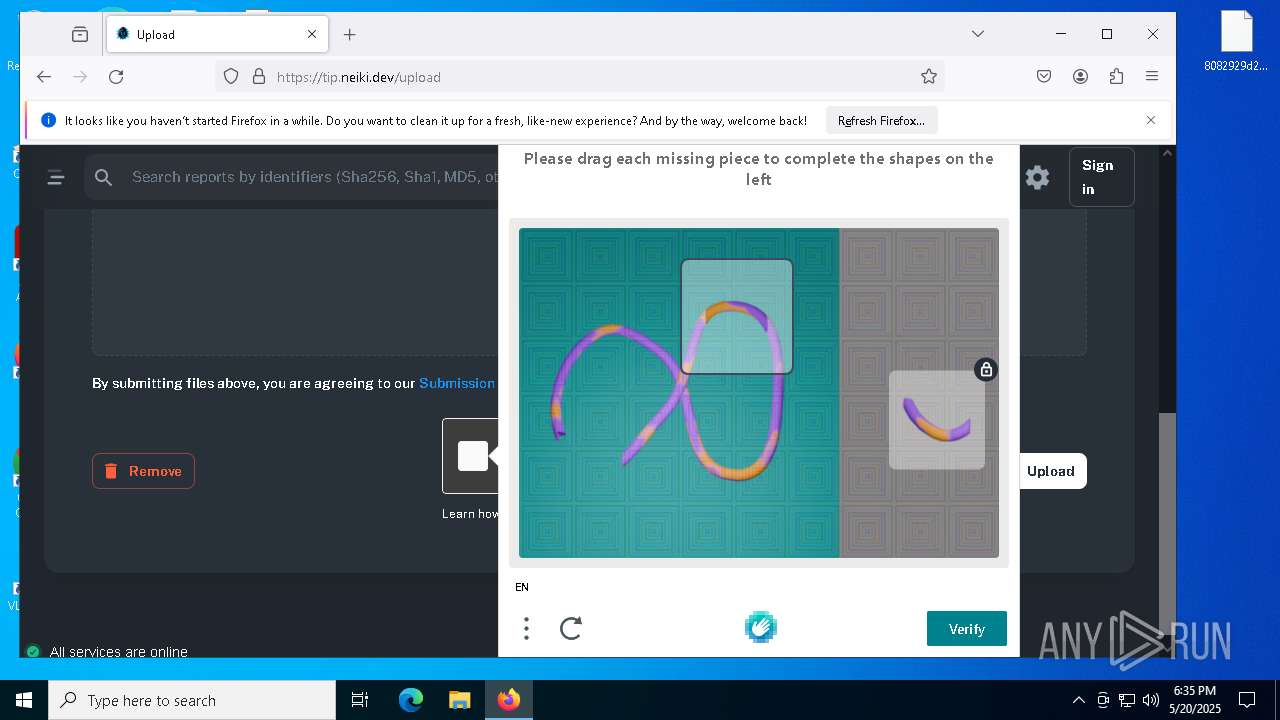
Task: Open the site hamburger sidebar menu
Action: tap(56, 178)
